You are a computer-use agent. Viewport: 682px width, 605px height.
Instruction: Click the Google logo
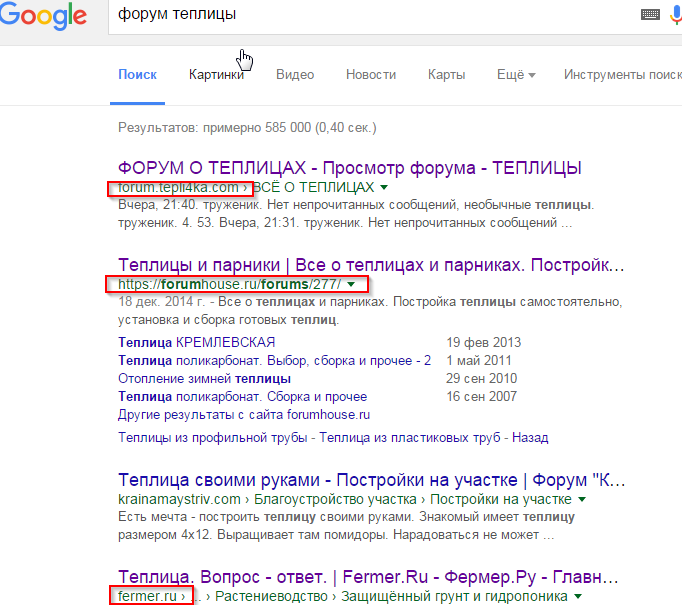[x=43, y=15]
